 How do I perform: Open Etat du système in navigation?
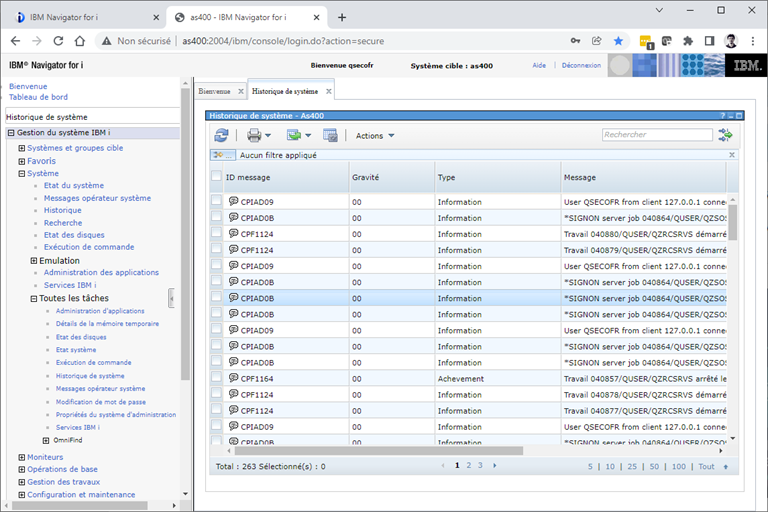pyautogui.click(x=73, y=185)
